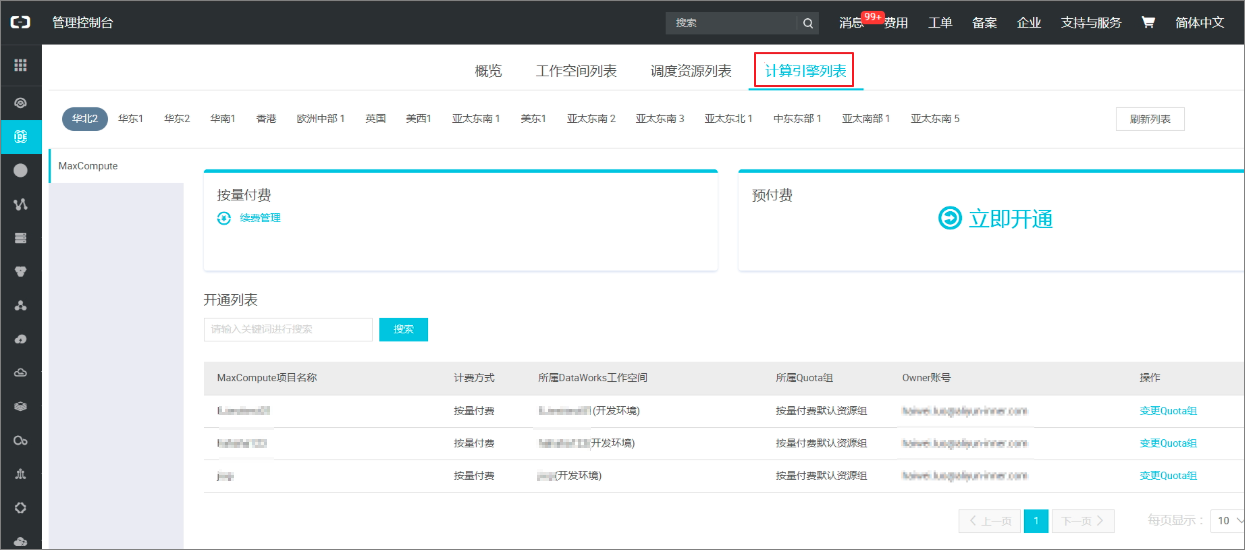Open the shopping cart icon
Image resolution: width=1245 pixels, height=550 pixels.
(1148, 22)
